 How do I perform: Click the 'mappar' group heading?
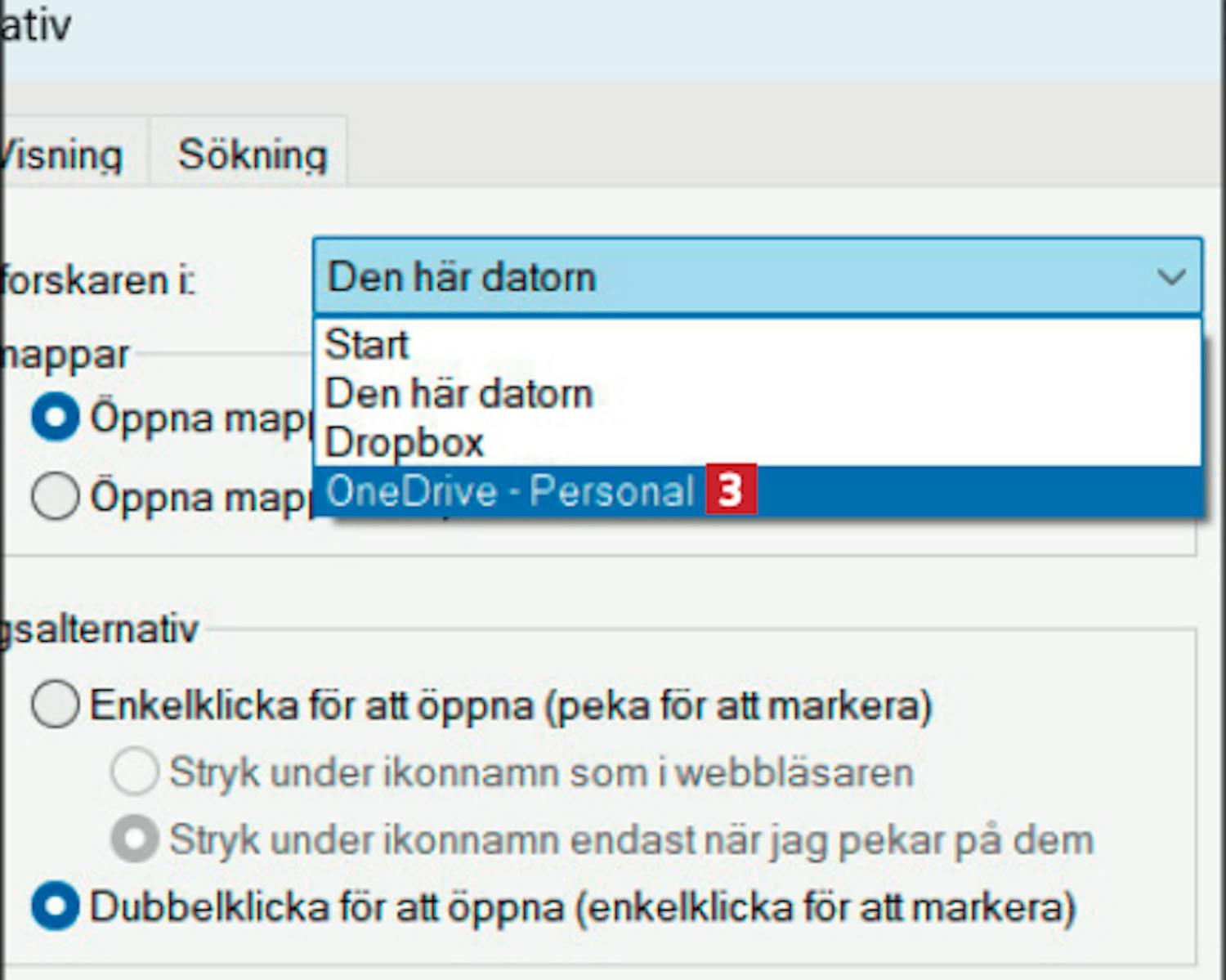[65, 355]
